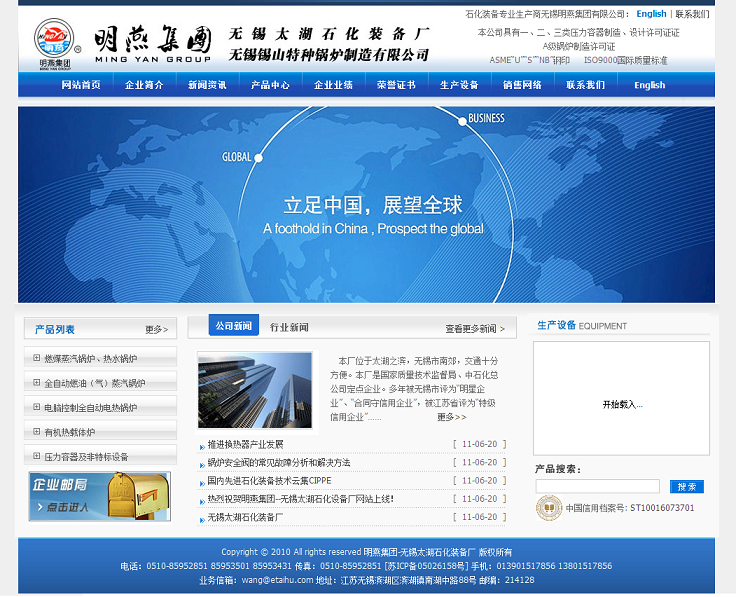Open news 热烈祝贺明燕集团 website launch
The height and width of the screenshot is (597, 736).
coord(300,499)
